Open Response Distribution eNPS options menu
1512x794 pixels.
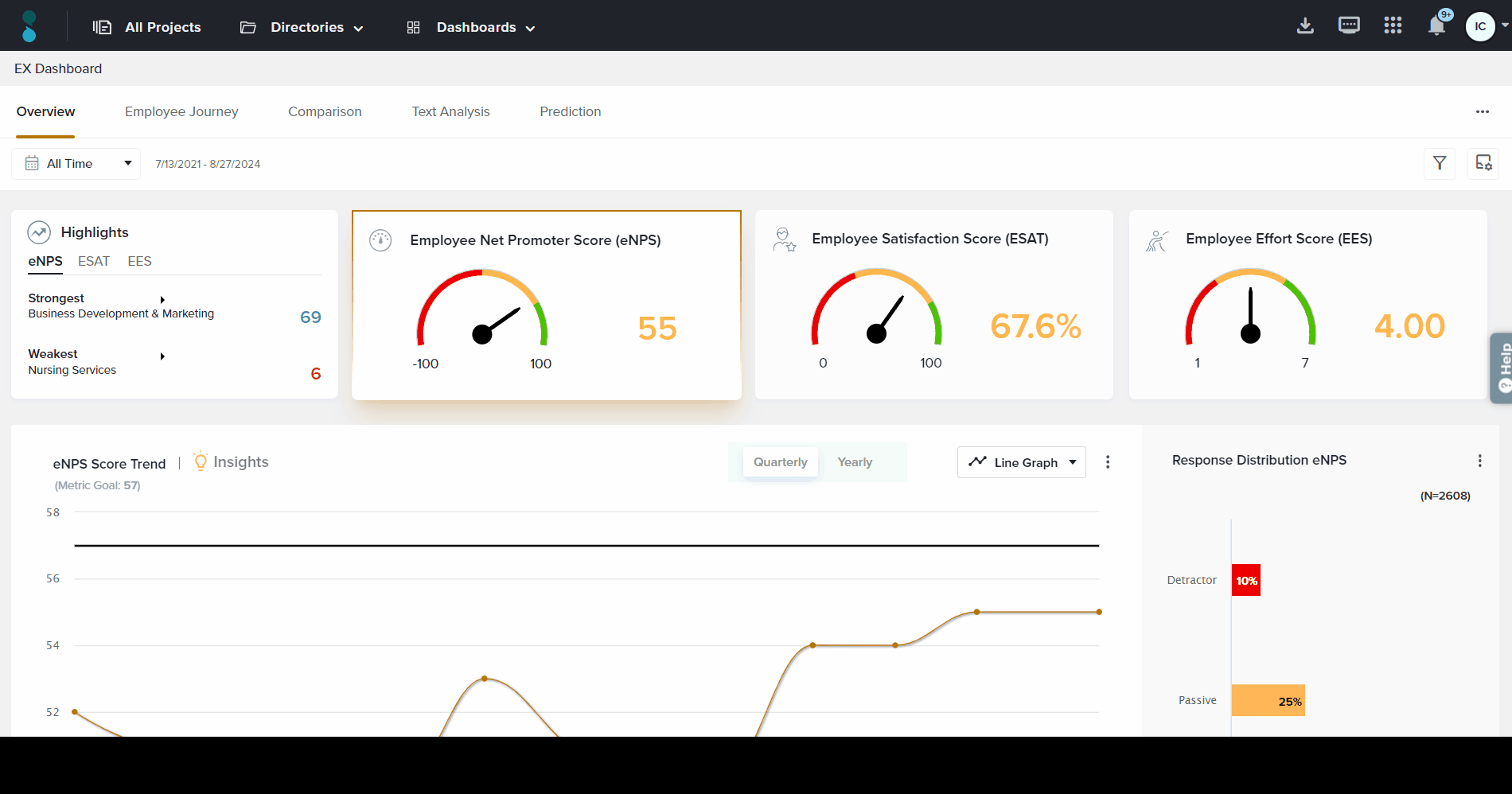click(1479, 461)
